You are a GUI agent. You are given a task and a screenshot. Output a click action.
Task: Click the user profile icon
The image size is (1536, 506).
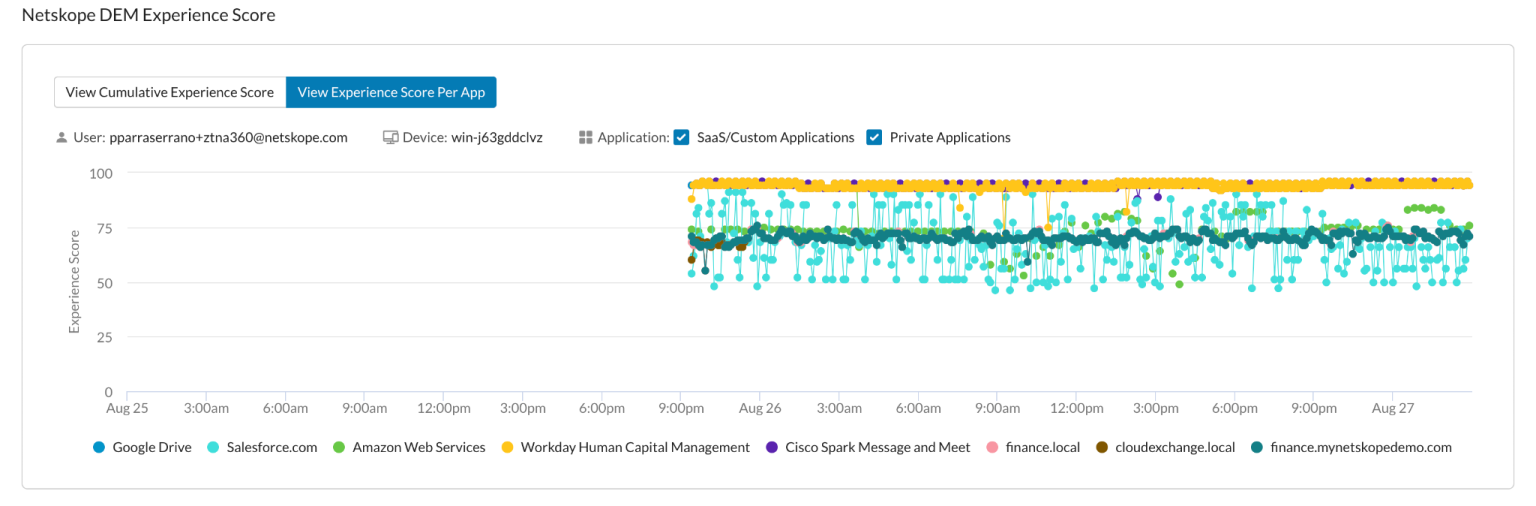point(61,138)
